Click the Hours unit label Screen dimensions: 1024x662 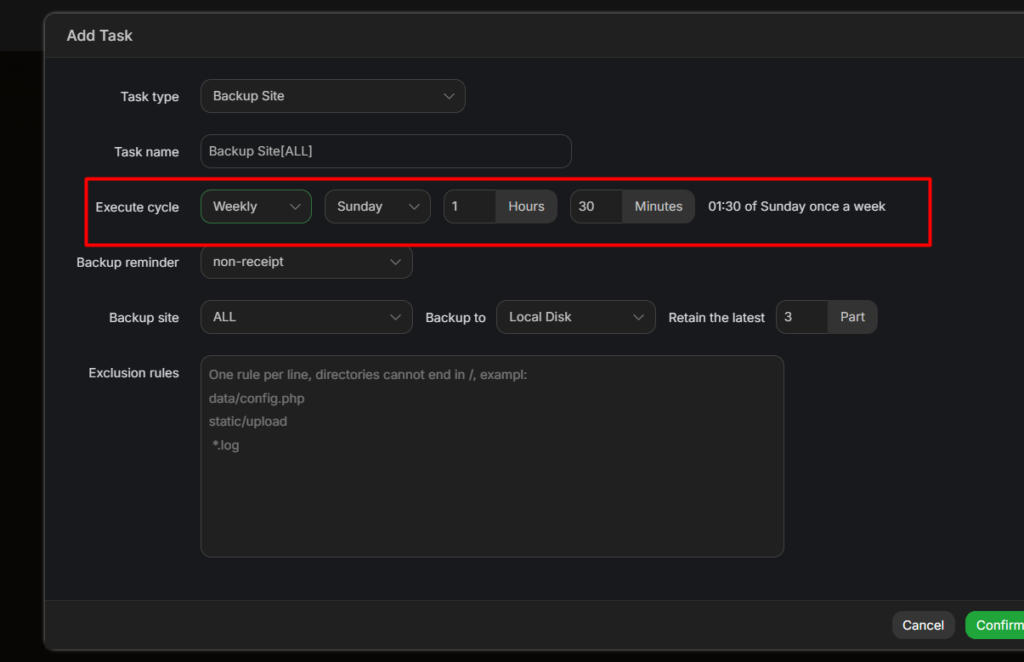pyautogui.click(x=526, y=206)
